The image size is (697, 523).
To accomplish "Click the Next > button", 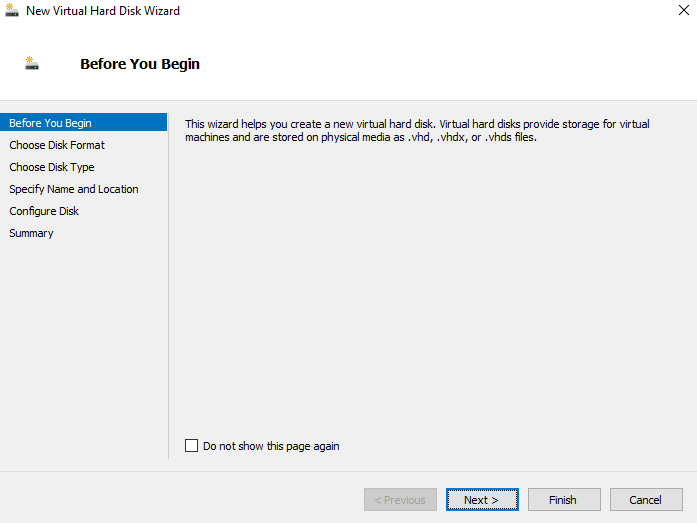I will pyautogui.click(x=482, y=500).
